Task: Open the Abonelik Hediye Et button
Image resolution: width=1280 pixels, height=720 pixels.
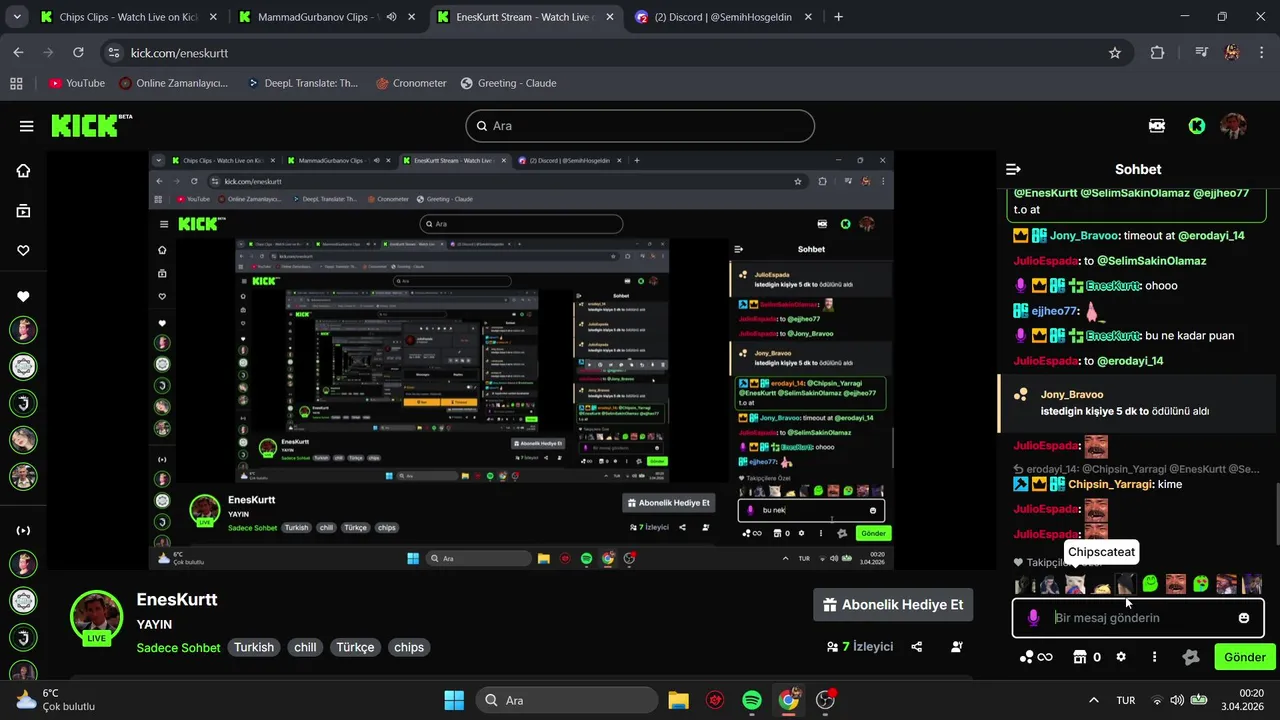Action: click(x=893, y=604)
